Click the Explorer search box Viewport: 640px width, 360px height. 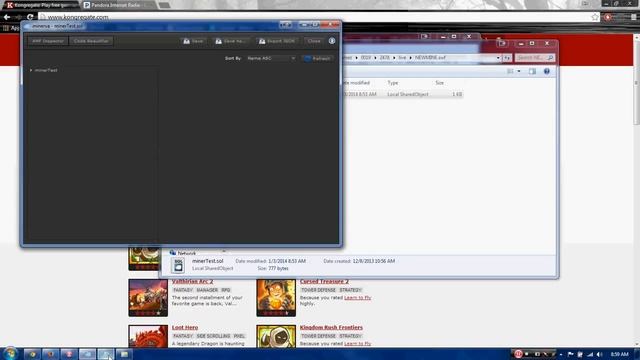point(534,58)
